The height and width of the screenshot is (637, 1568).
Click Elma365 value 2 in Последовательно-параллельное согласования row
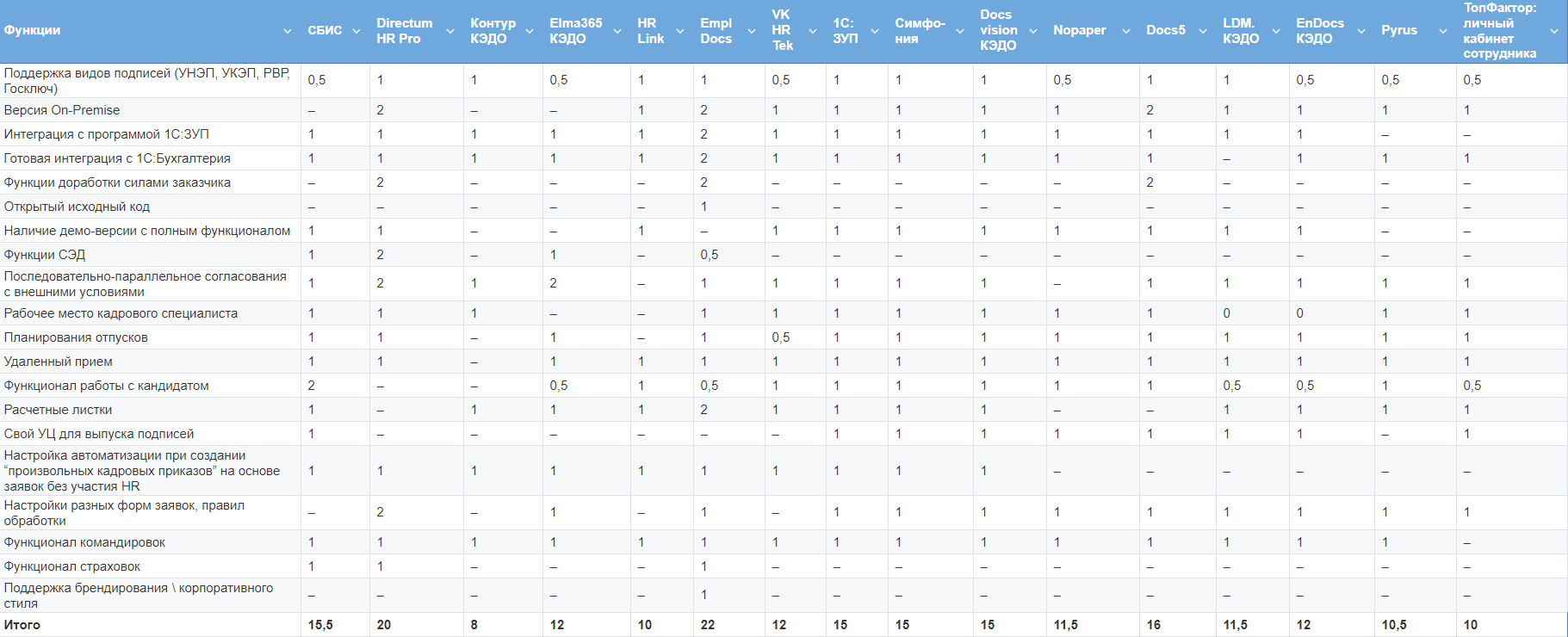pos(554,283)
